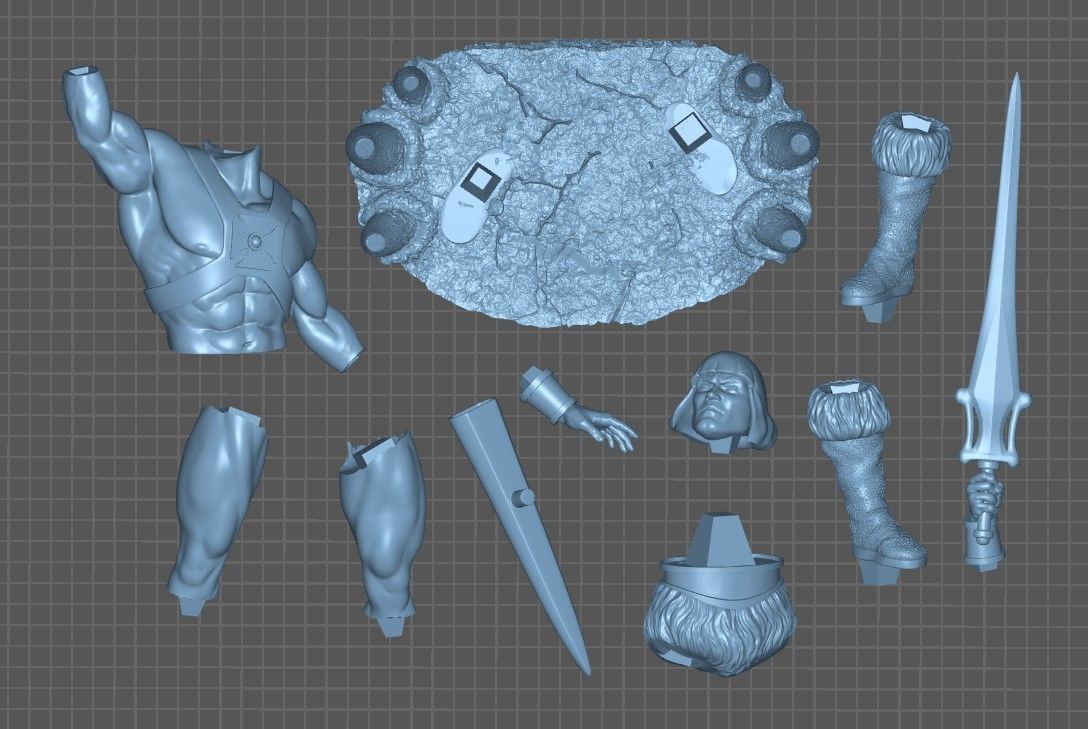This screenshot has height=729, width=1088.
Task: Select the long sword held by a hand
Action: pyautogui.click(x=992, y=323)
